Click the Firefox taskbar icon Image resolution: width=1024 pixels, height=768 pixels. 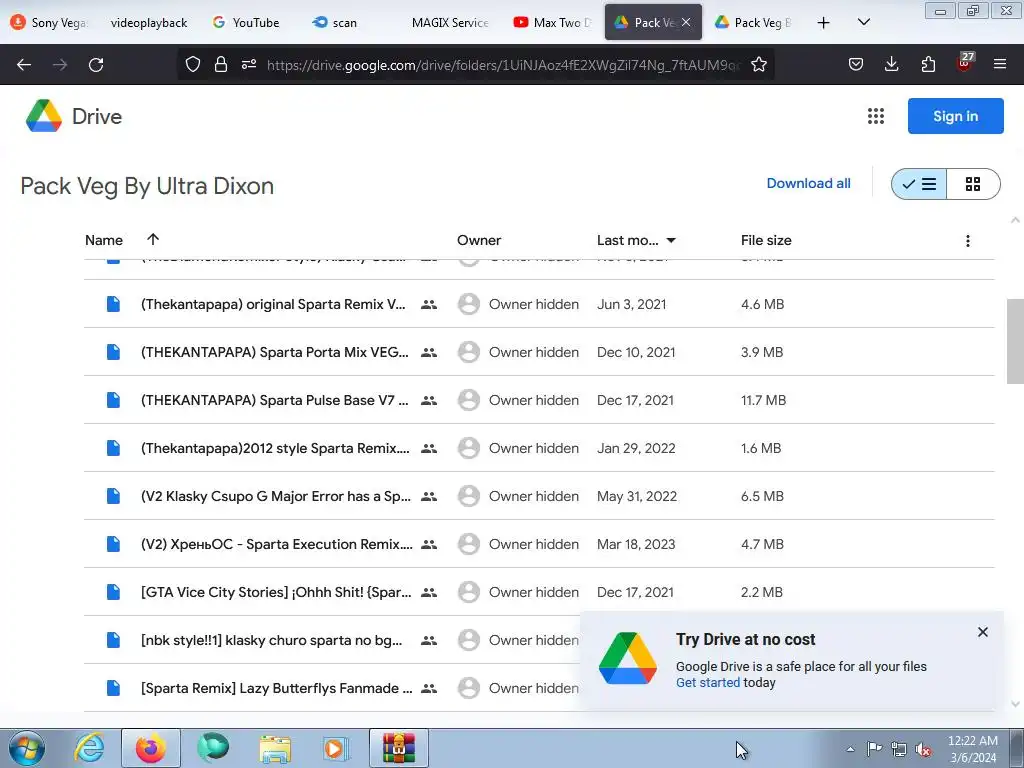pos(151,748)
